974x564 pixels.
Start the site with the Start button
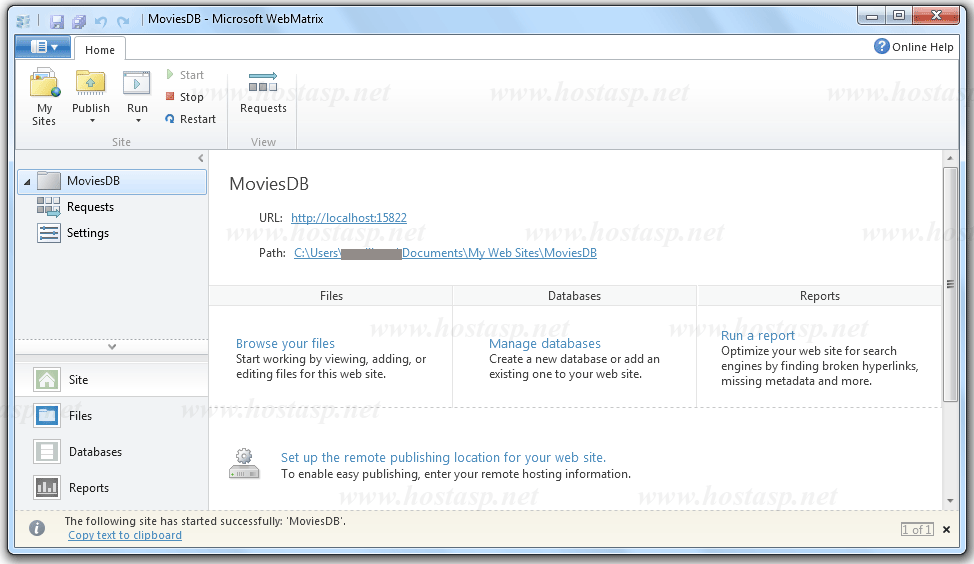185,75
